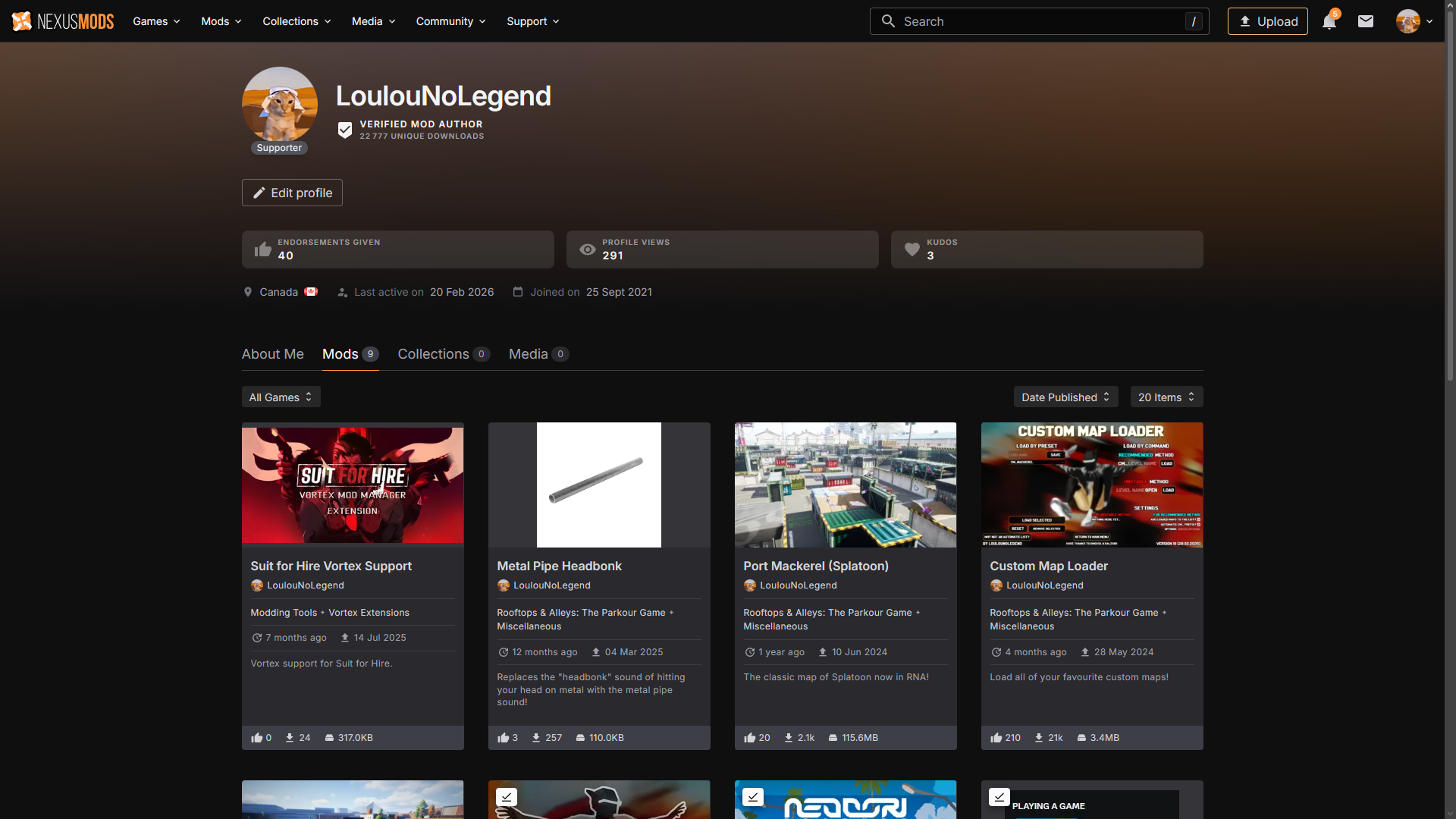Click the Endorsements Given thumbs-up icon

(x=262, y=249)
